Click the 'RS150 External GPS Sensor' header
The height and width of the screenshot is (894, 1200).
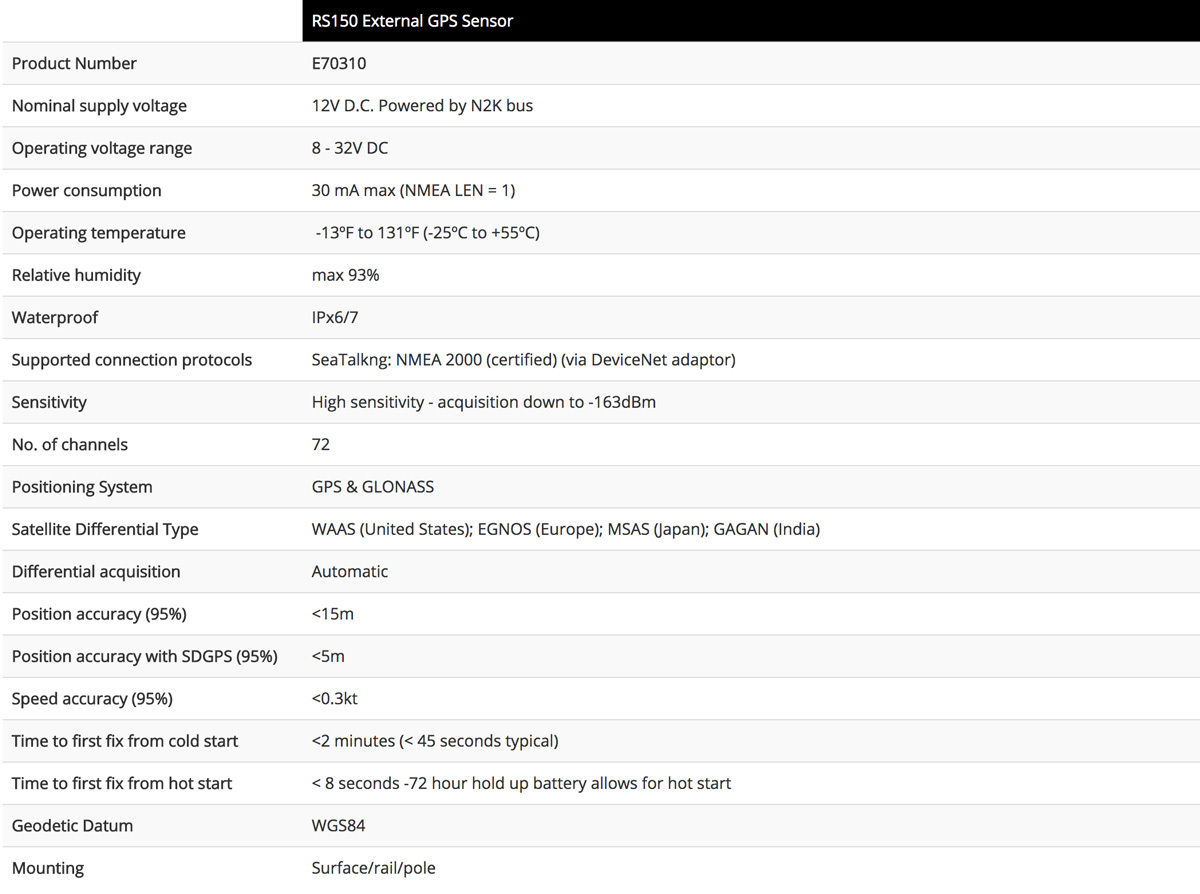coord(412,20)
